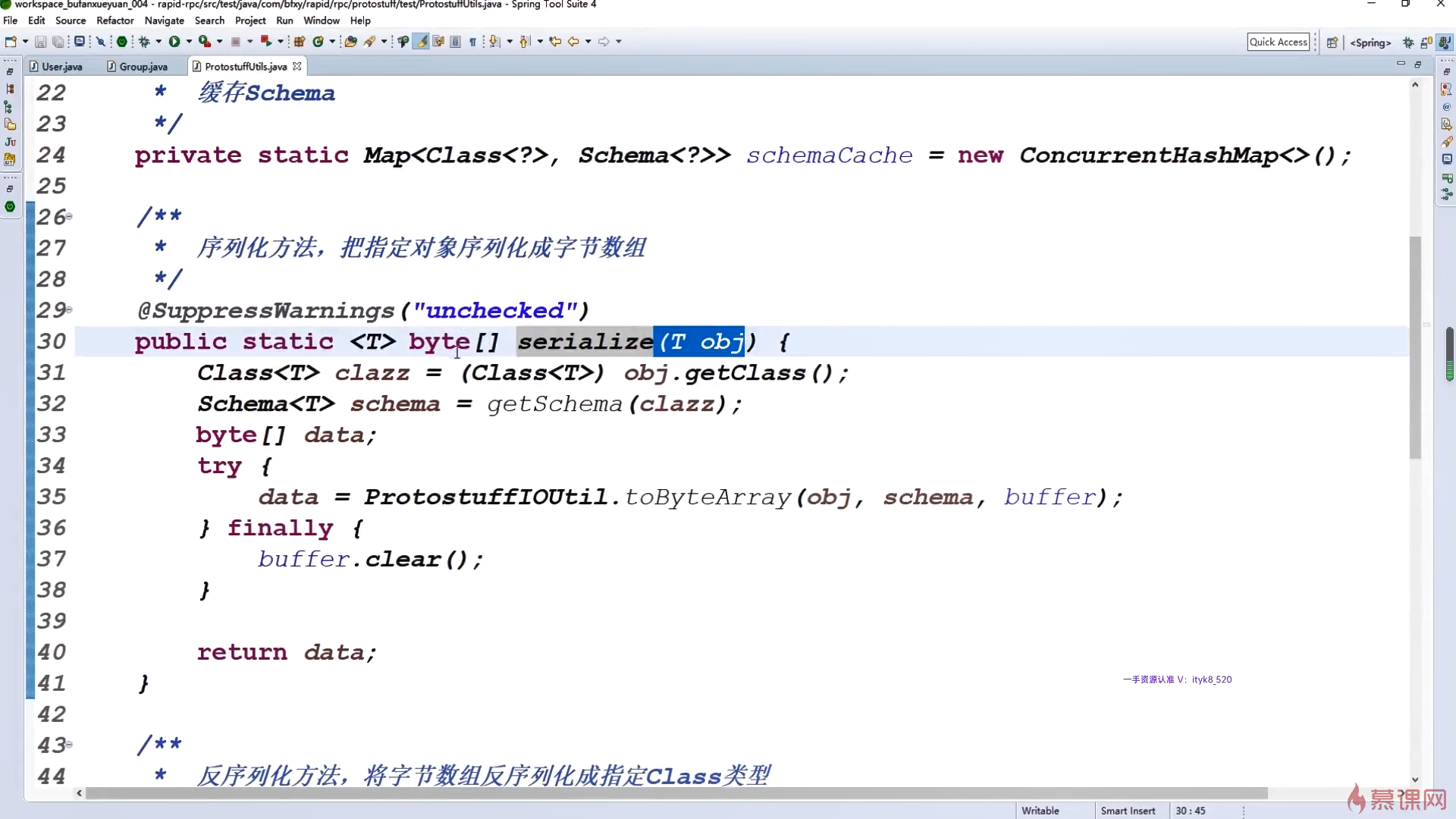The height and width of the screenshot is (819, 1456).
Task: Expand the New file dropdown arrow
Action: pos(25,42)
